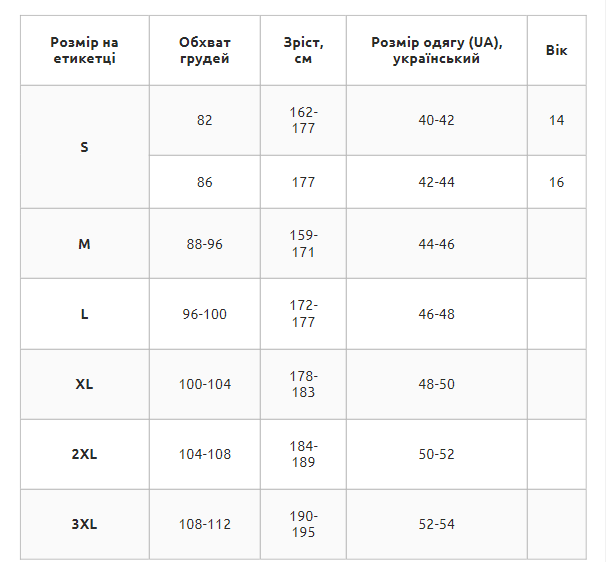
Task: Select the age value 16 cell
Action: coord(557,182)
